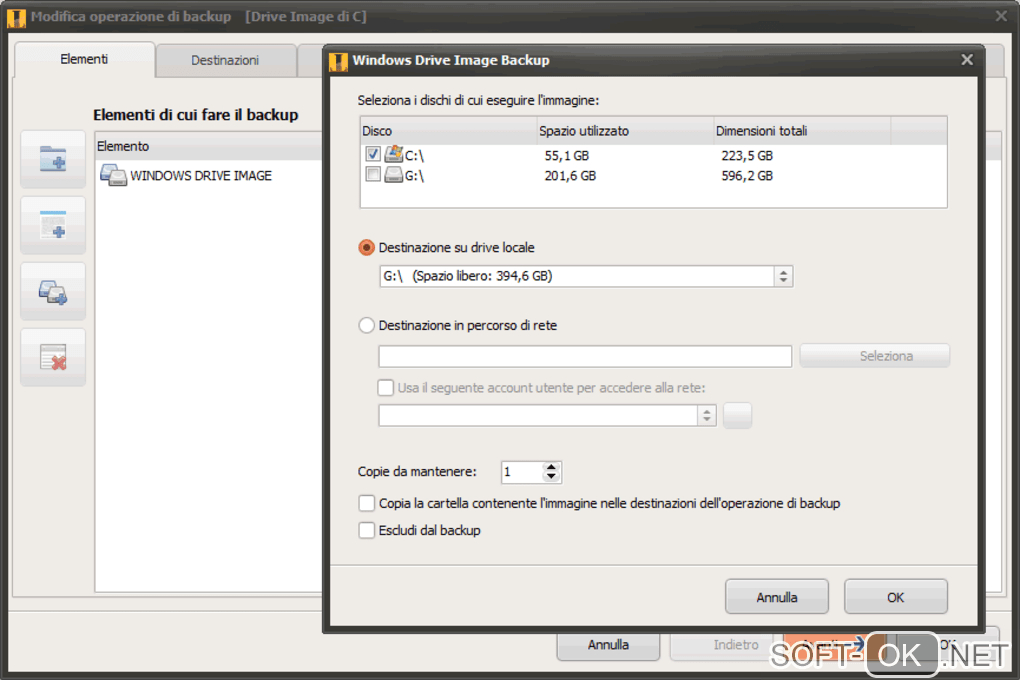Select Destinazione in percorso di rete option
The height and width of the screenshot is (680, 1020).
tap(366, 325)
